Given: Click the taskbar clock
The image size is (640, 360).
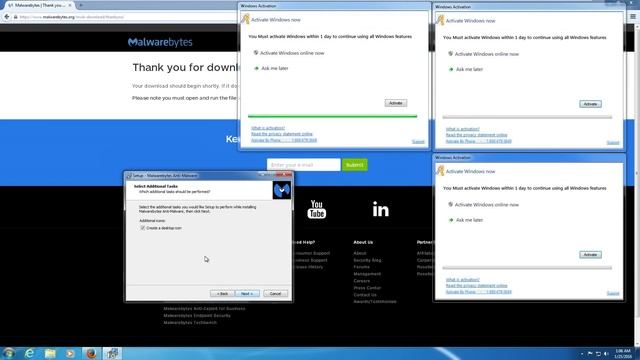Looking at the screenshot, I should click(623, 354).
